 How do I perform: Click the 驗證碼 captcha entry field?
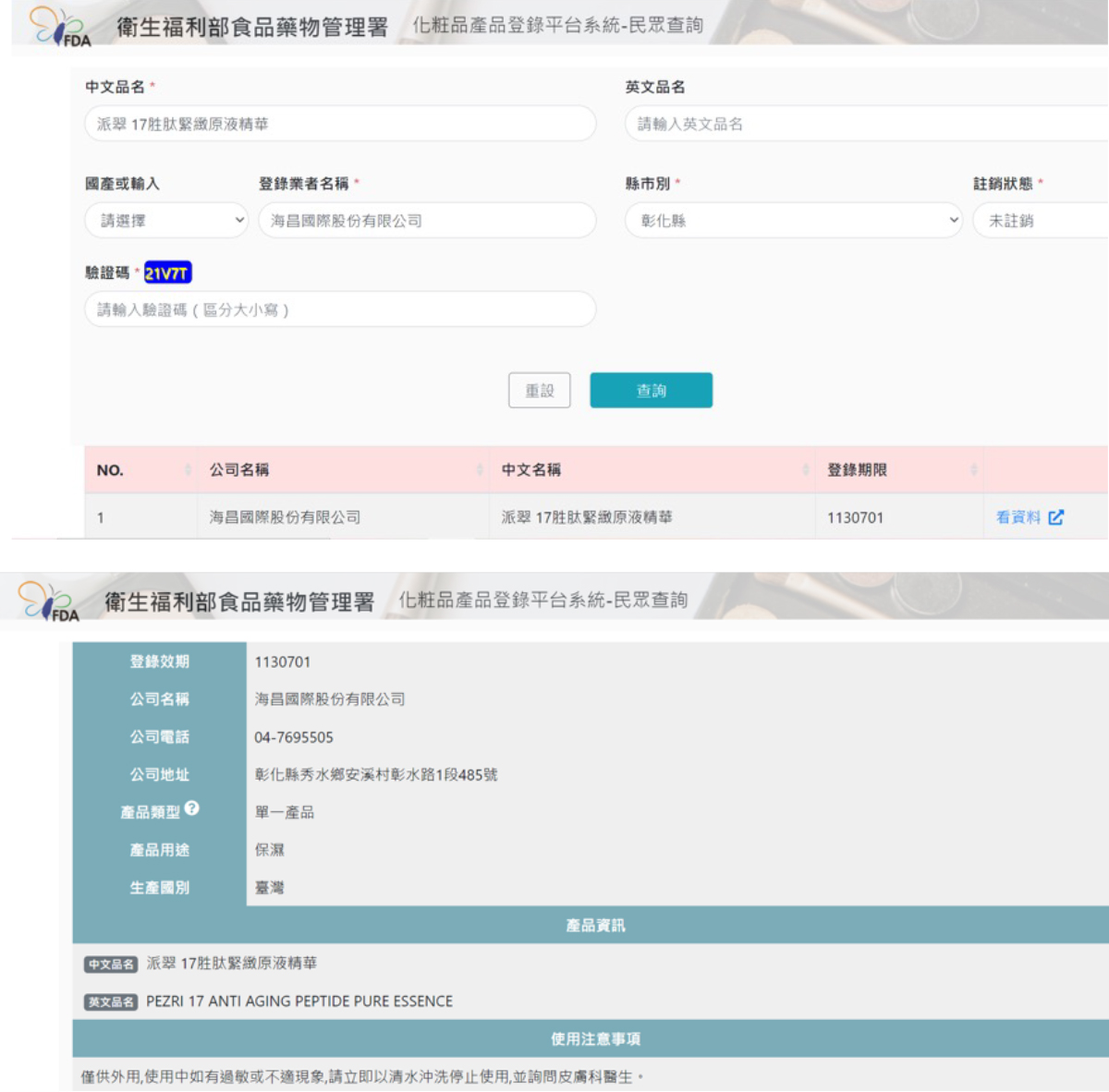tap(340, 309)
